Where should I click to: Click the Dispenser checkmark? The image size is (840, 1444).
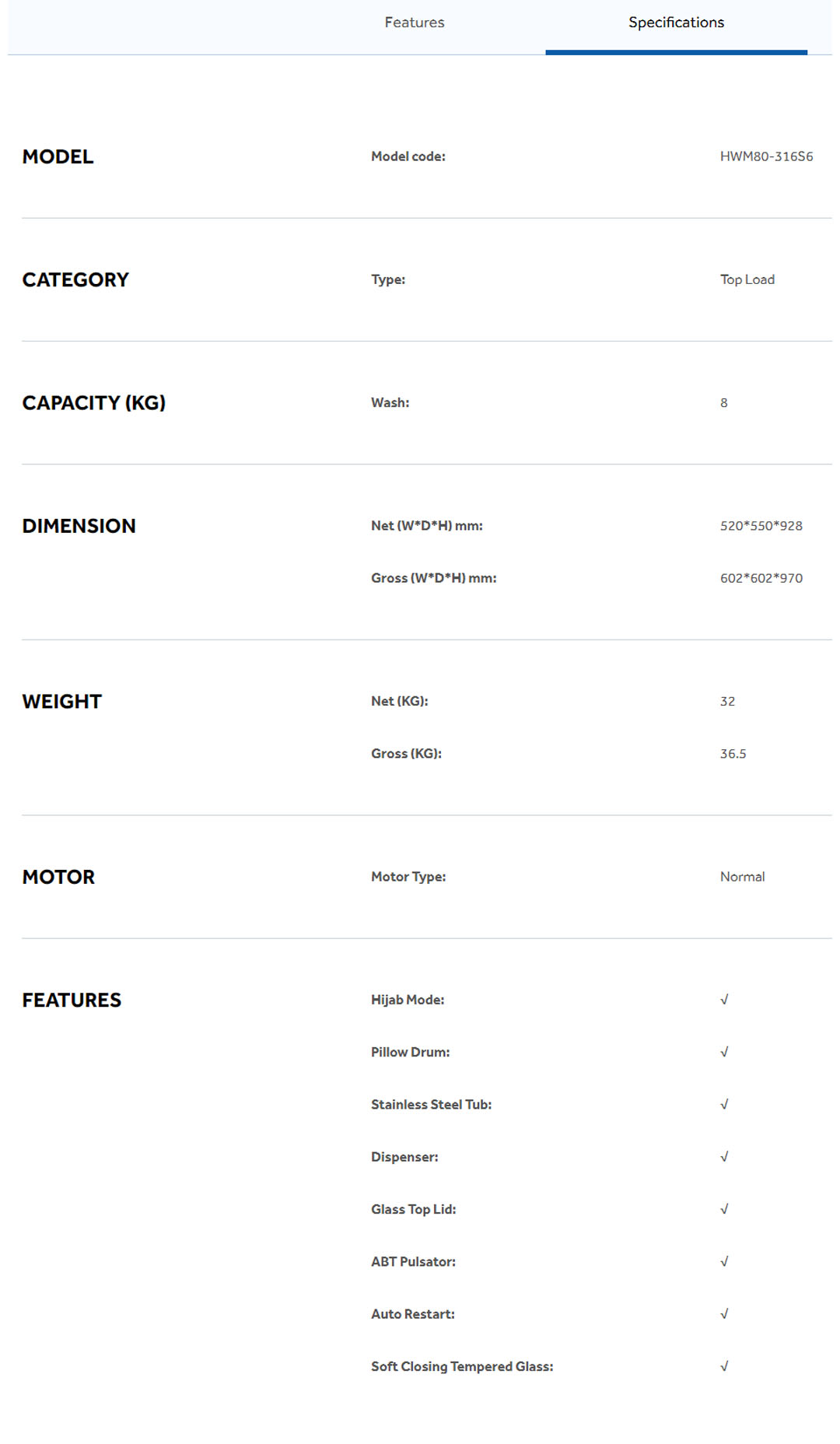pyautogui.click(x=724, y=1157)
